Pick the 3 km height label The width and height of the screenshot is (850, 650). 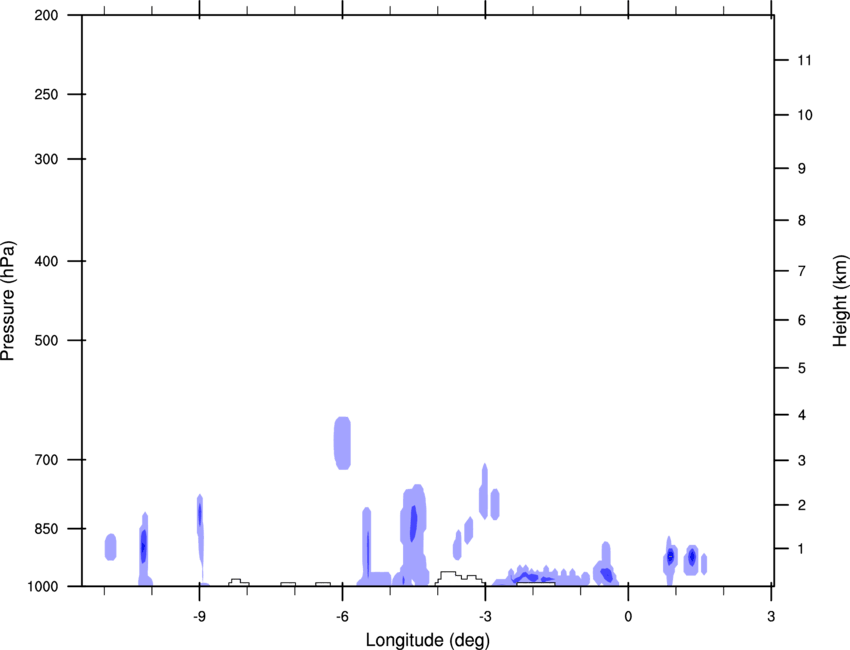(802, 461)
